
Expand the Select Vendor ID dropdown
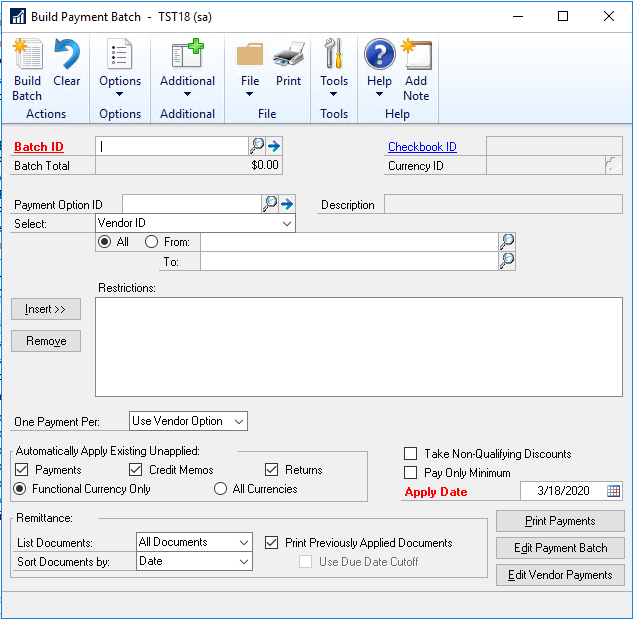coord(286,224)
